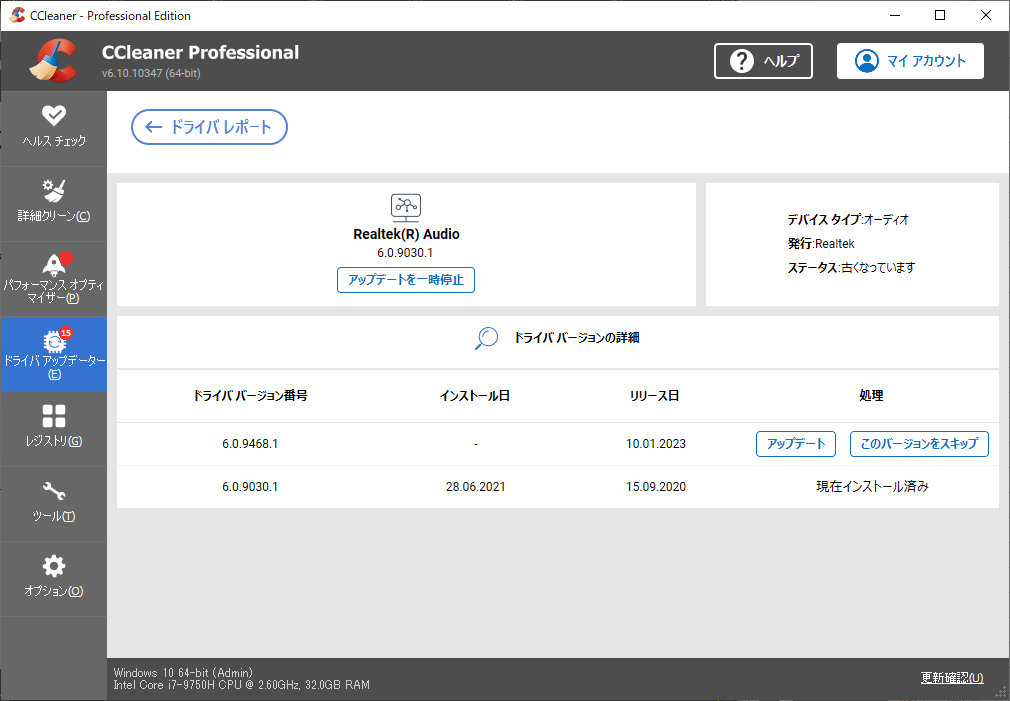Click version text v6.10.10347 (64-bit)
This screenshot has height=701, width=1010.
[151, 73]
